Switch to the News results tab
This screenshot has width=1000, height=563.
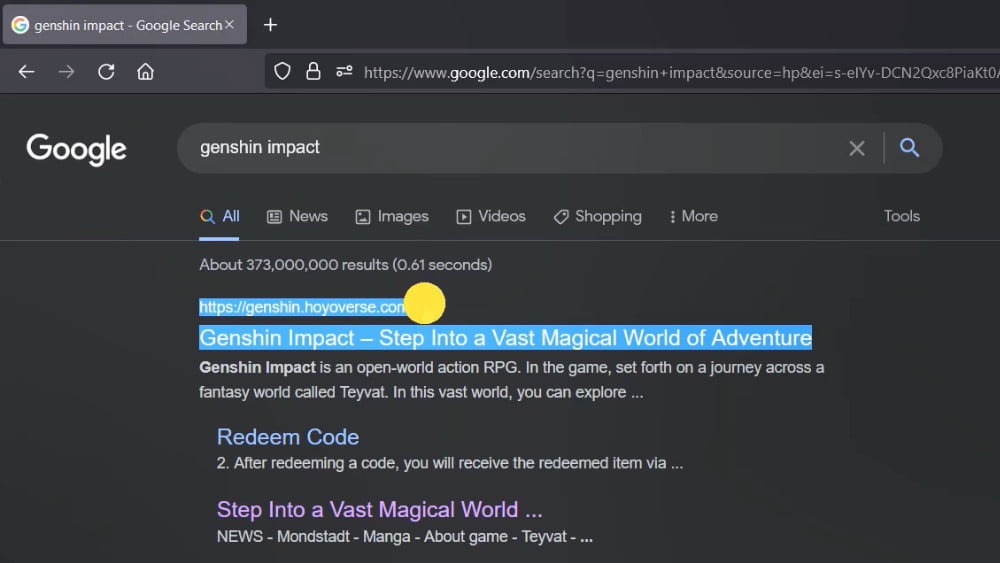pyautogui.click(x=297, y=216)
